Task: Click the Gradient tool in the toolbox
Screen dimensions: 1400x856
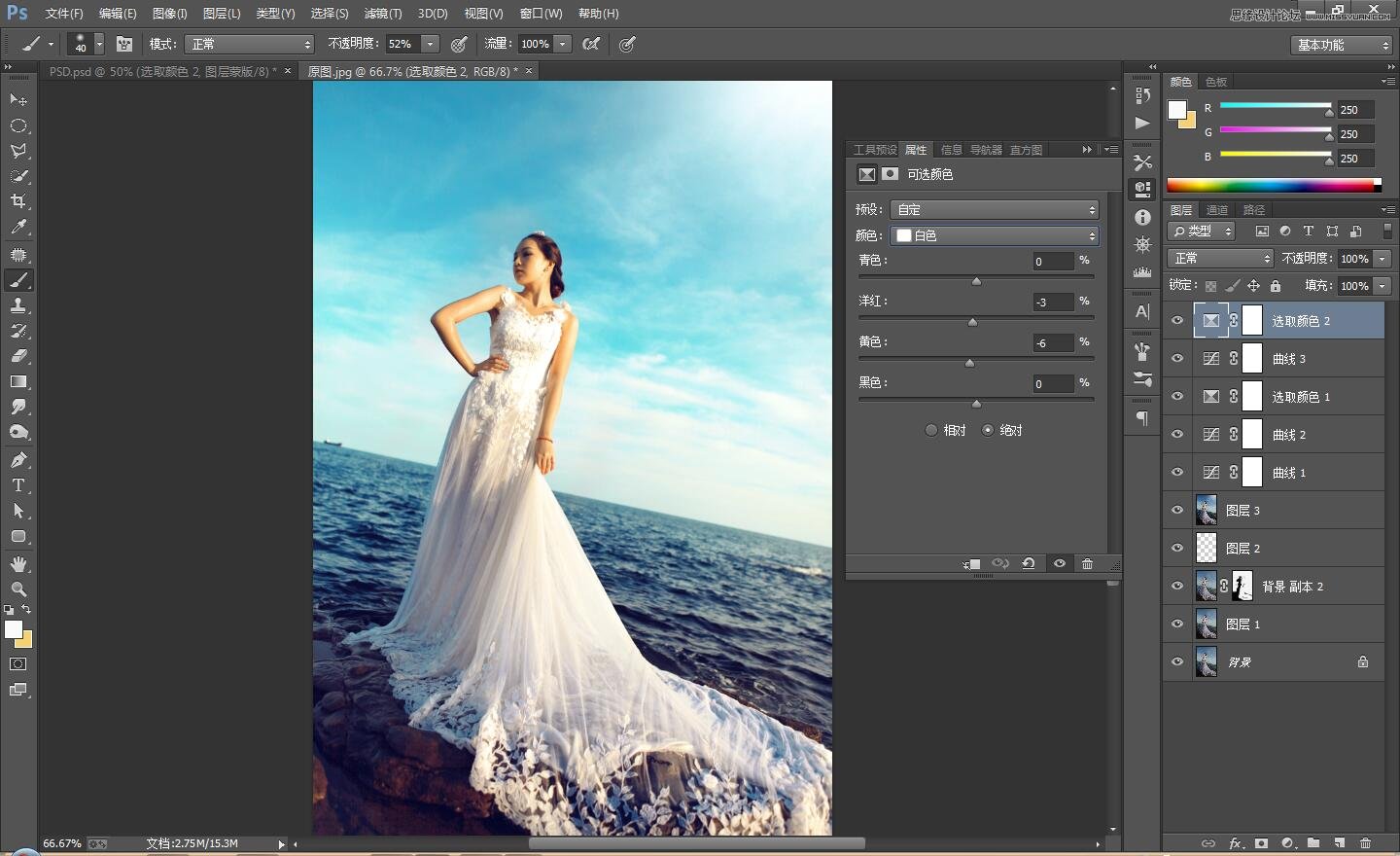Action: [18, 382]
